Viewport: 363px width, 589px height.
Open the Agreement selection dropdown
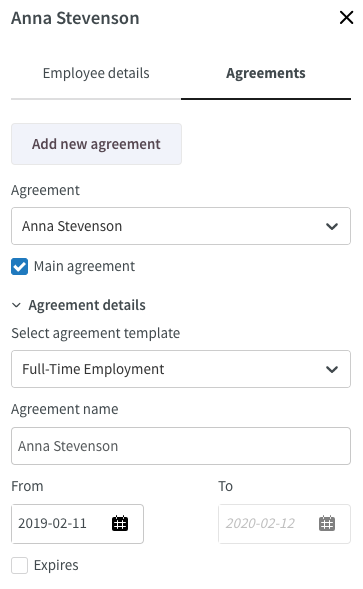coord(181,226)
